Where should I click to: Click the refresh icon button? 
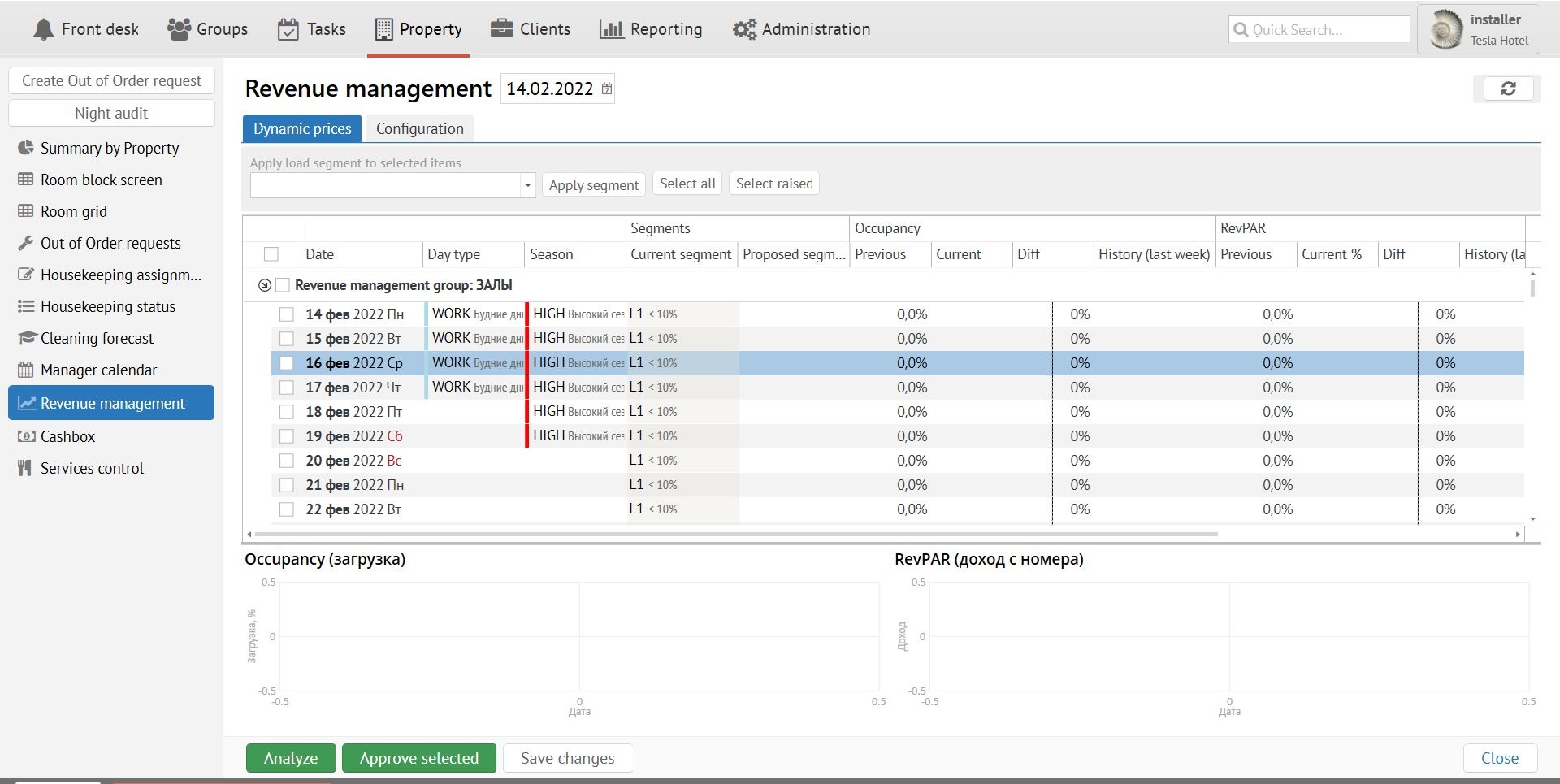point(1507,89)
